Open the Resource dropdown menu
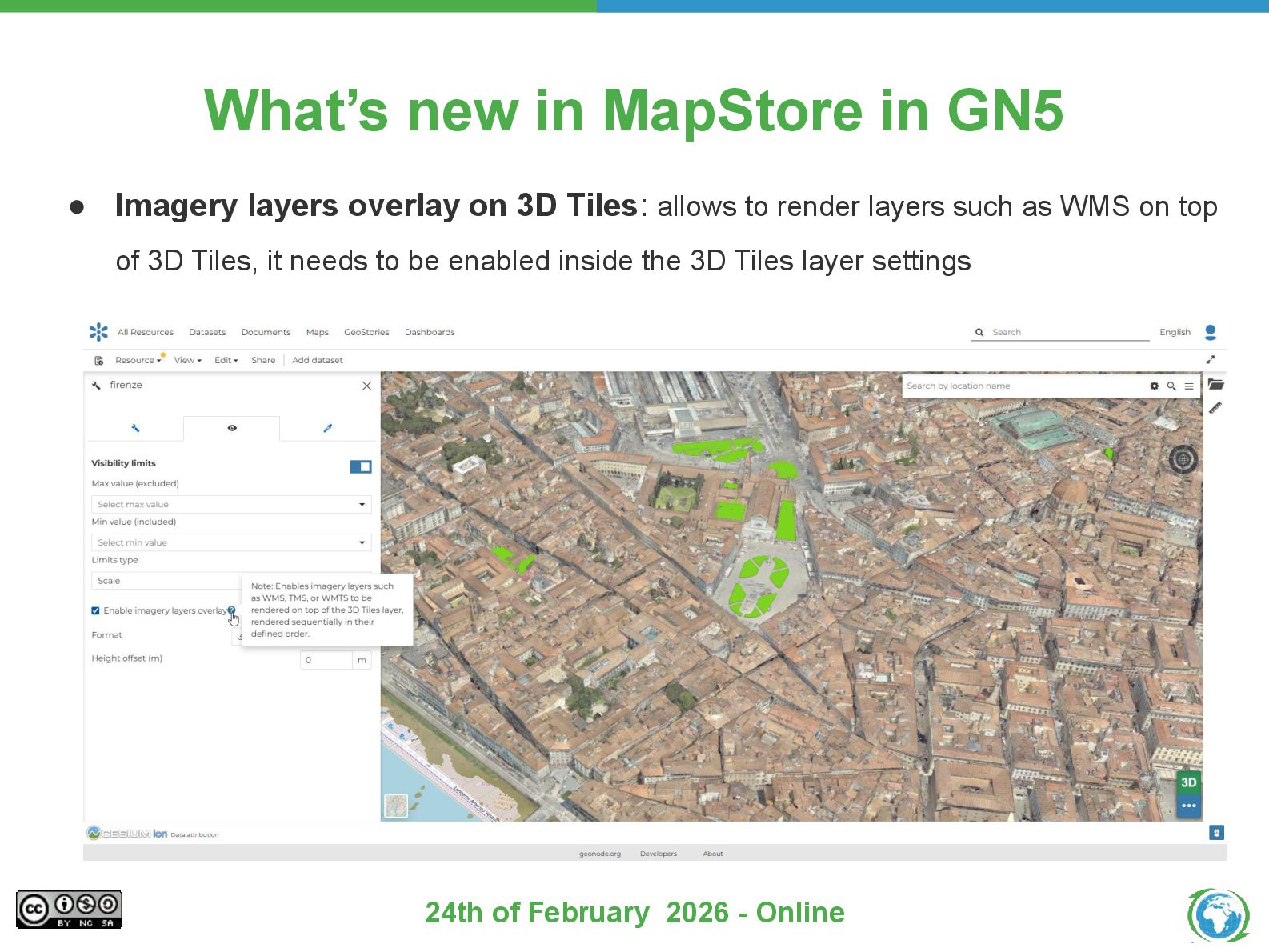 pyautogui.click(x=138, y=360)
